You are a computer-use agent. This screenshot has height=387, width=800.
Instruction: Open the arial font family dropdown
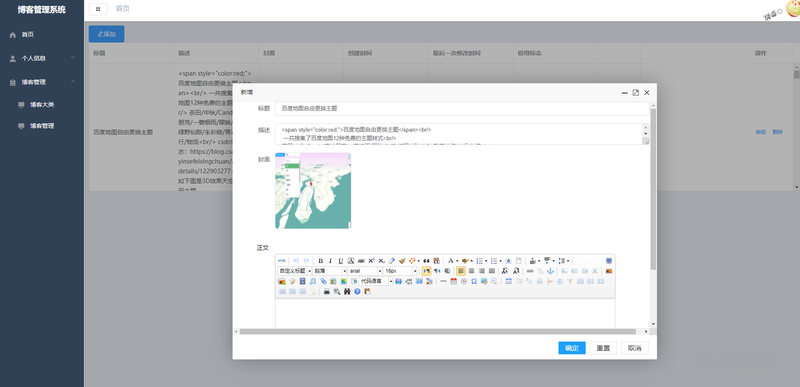point(365,271)
